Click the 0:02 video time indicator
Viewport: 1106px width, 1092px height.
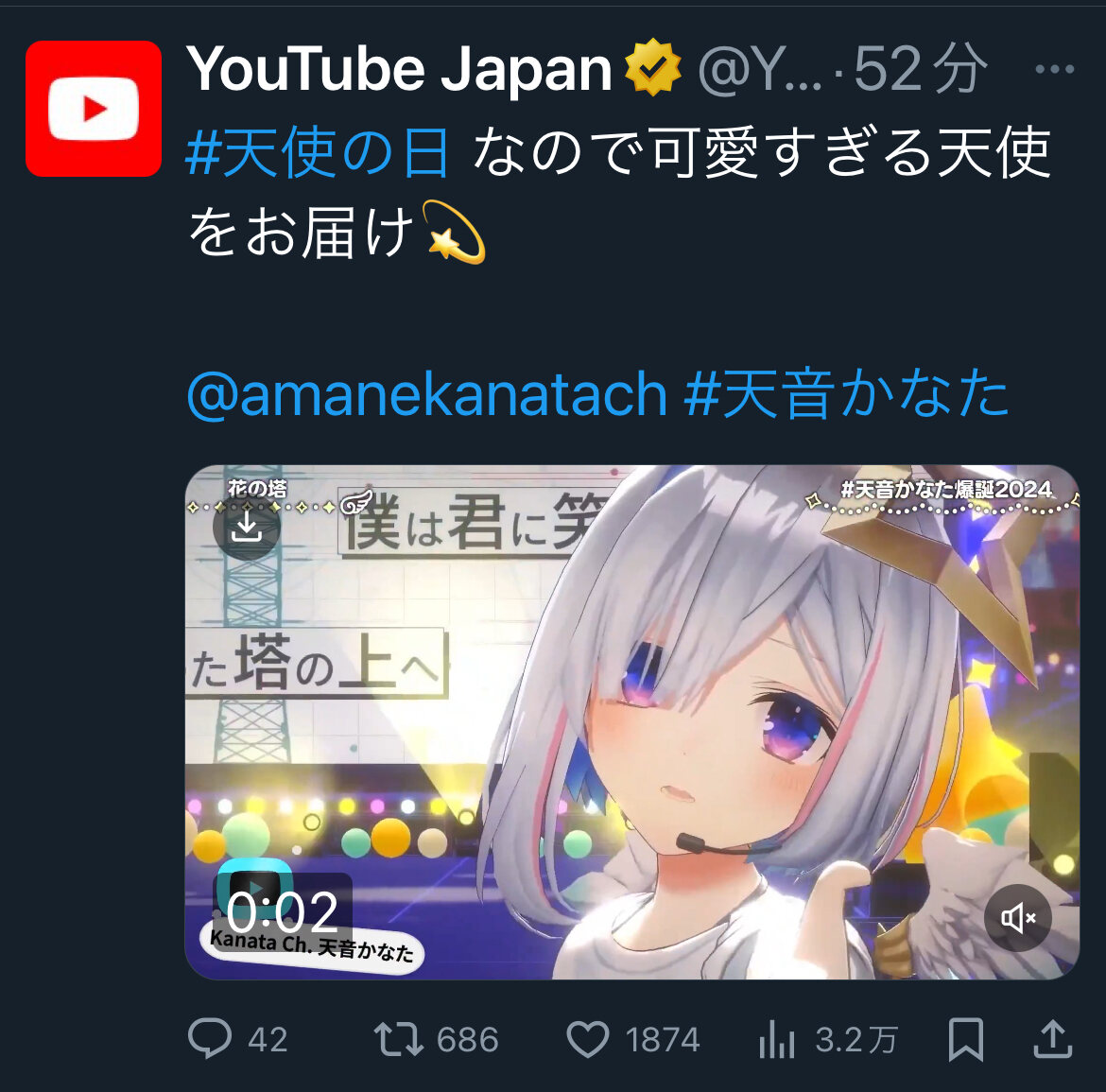pos(282,911)
